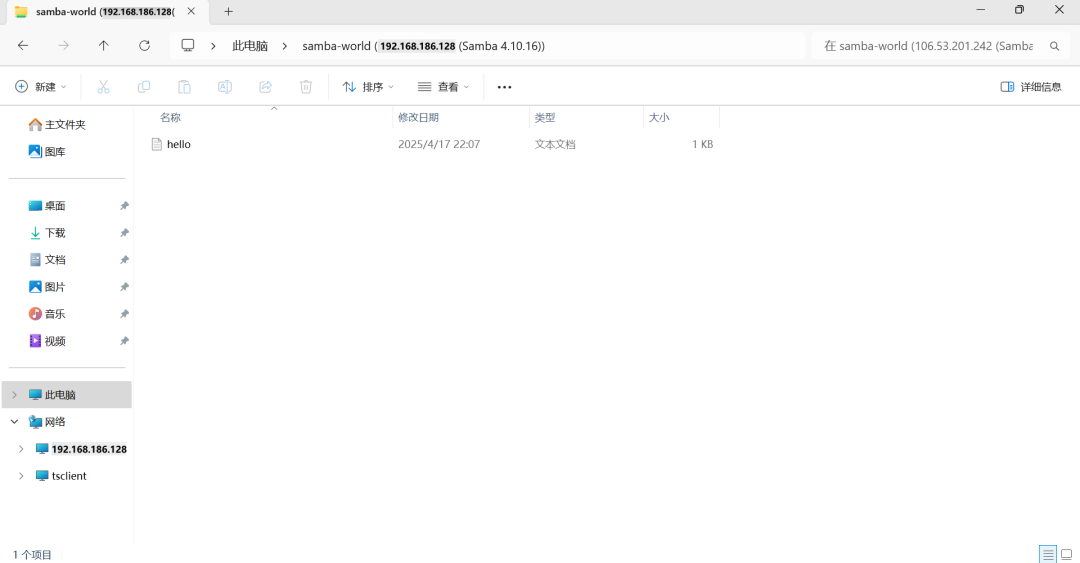This screenshot has height=563, width=1080.
Task: Click the Delete trash icon
Action: coord(306,87)
